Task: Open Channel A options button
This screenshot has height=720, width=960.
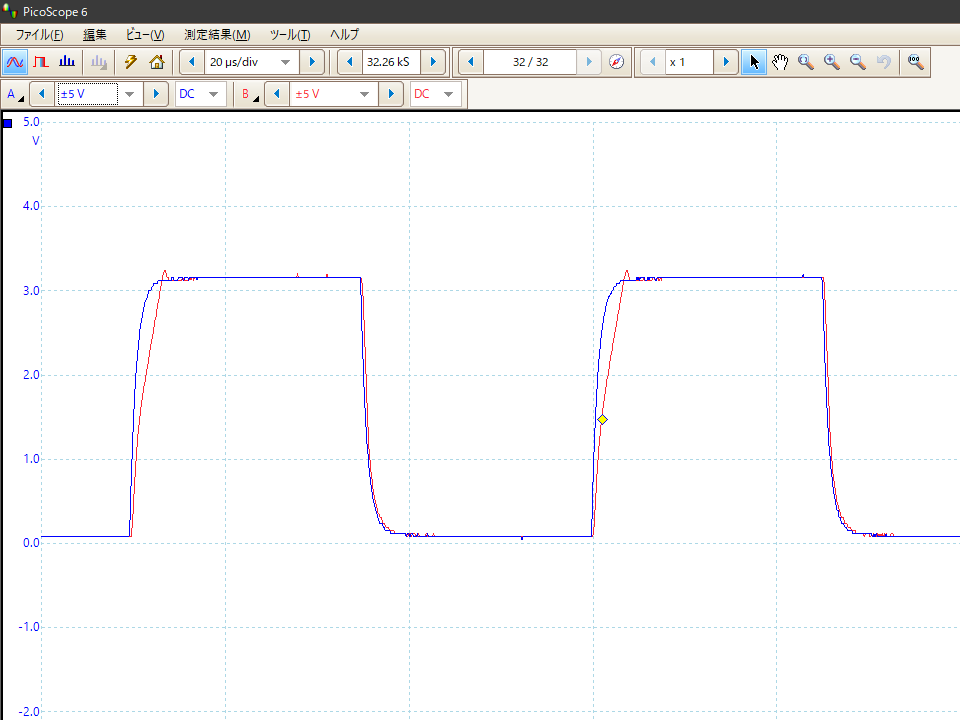Action: point(15,94)
